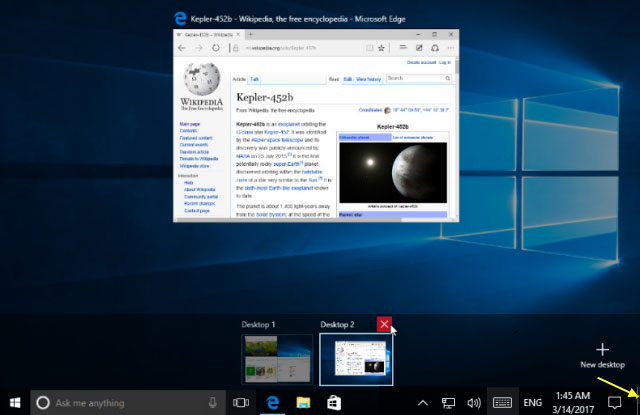The image size is (640, 415).
Task: Open the clock showing 1:45 AM
Action: (x=573, y=402)
